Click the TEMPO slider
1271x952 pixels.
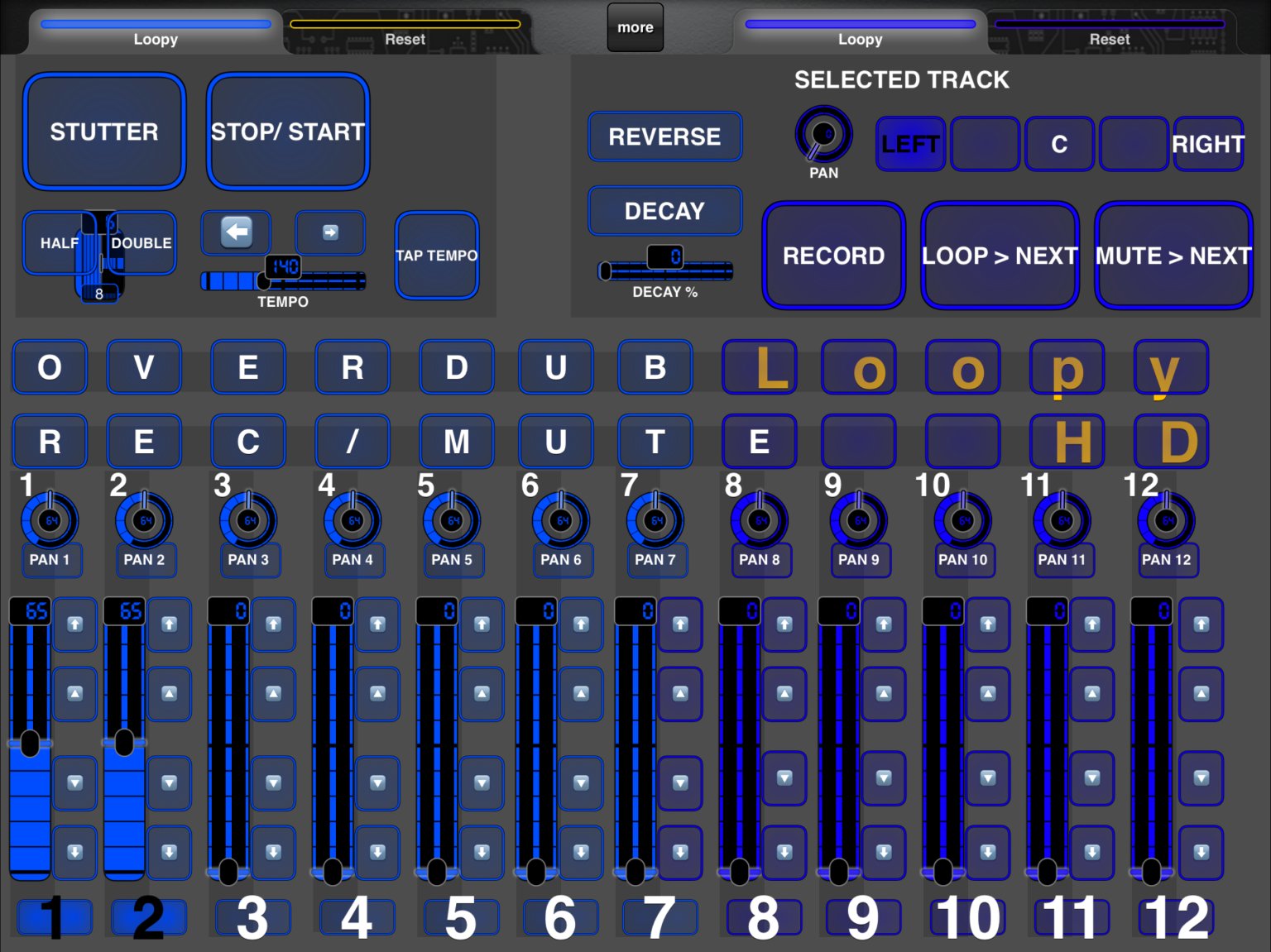click(x=283, y=281)
